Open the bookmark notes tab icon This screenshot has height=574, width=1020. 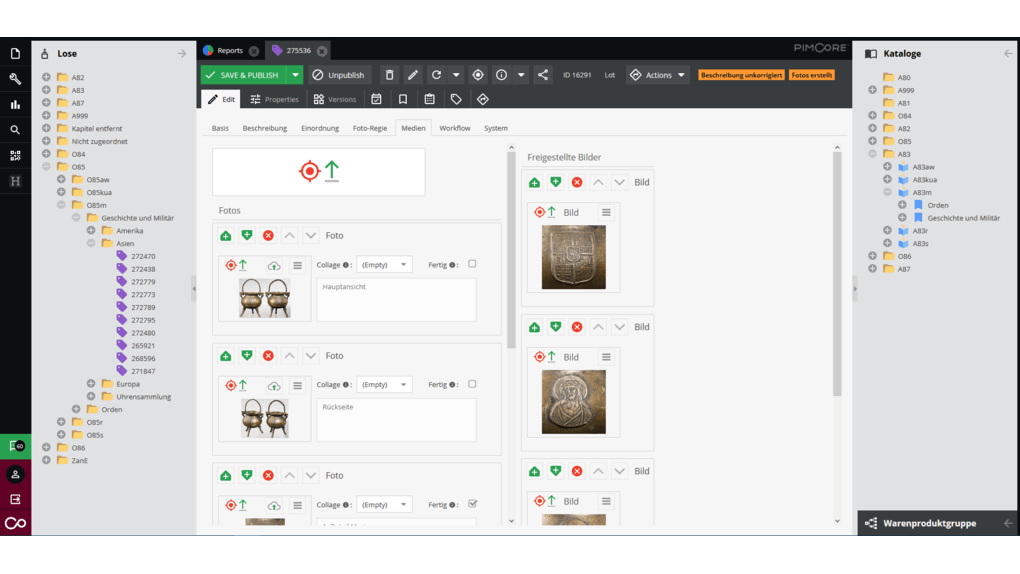[403, 99]
